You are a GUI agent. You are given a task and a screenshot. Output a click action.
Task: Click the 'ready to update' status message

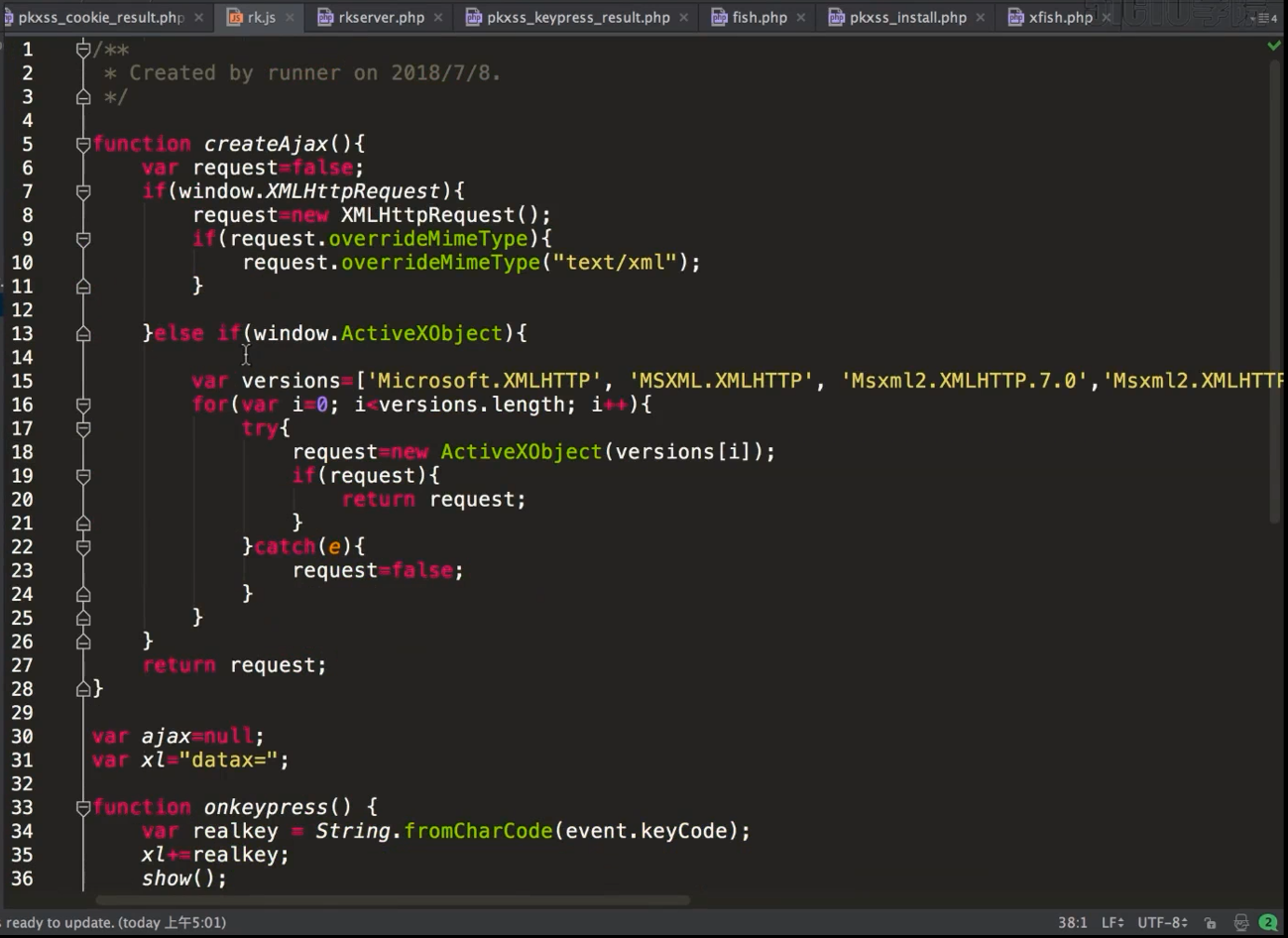pyautogui.click(x=115, y=922)
